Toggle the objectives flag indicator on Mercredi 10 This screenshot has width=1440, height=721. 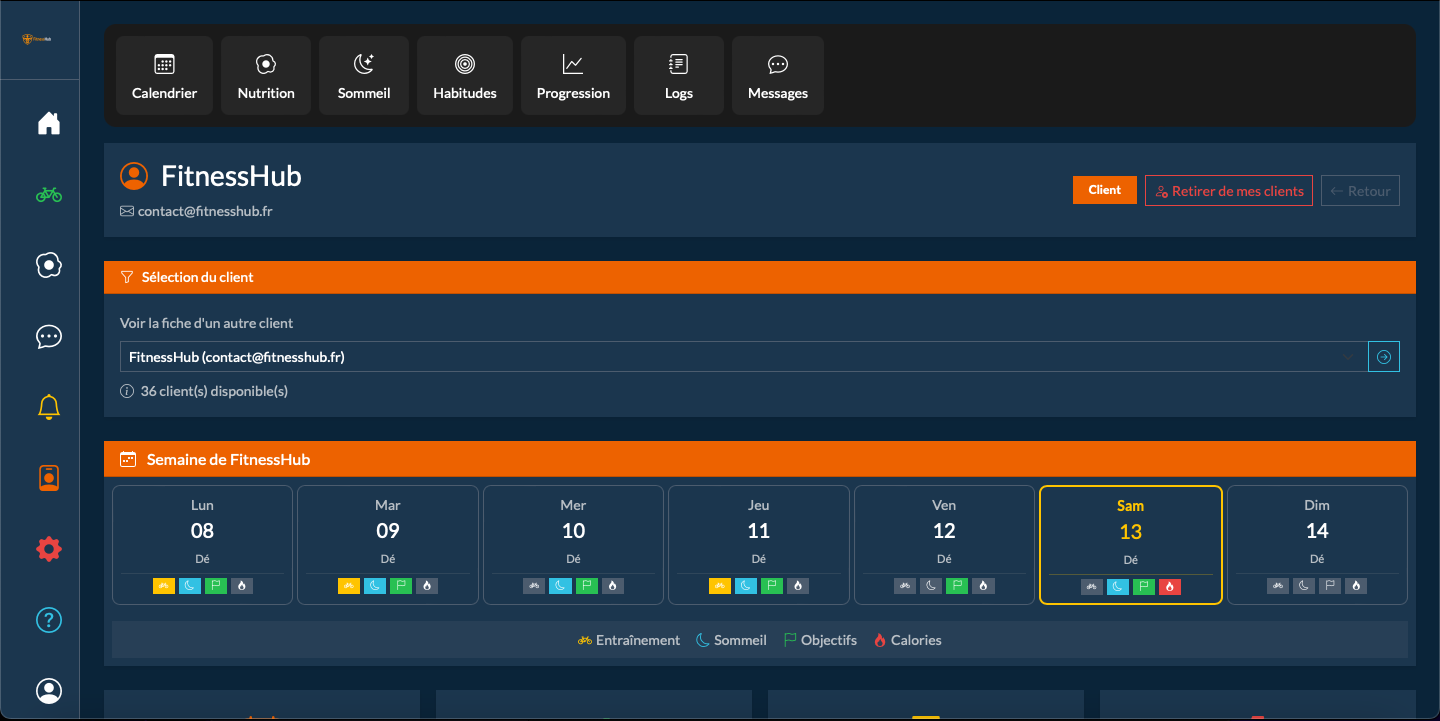click(x=586, y=586)
